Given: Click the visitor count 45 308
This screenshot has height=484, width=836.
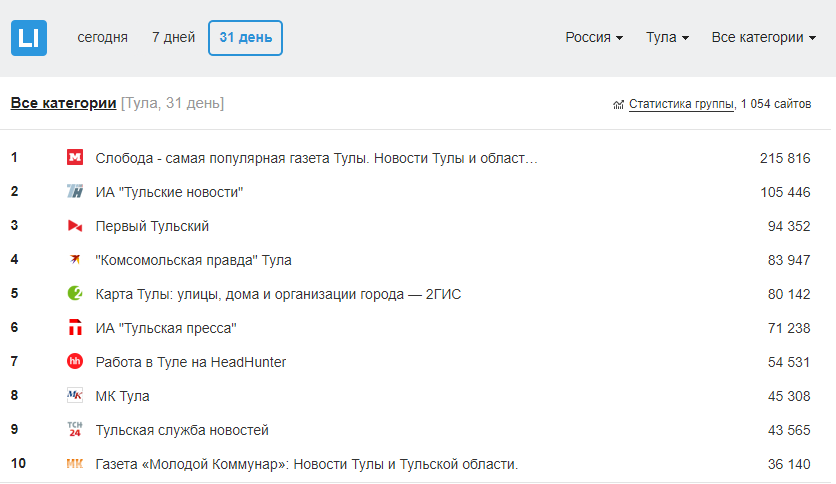Looking at the screenshot, I should [789, 397].
